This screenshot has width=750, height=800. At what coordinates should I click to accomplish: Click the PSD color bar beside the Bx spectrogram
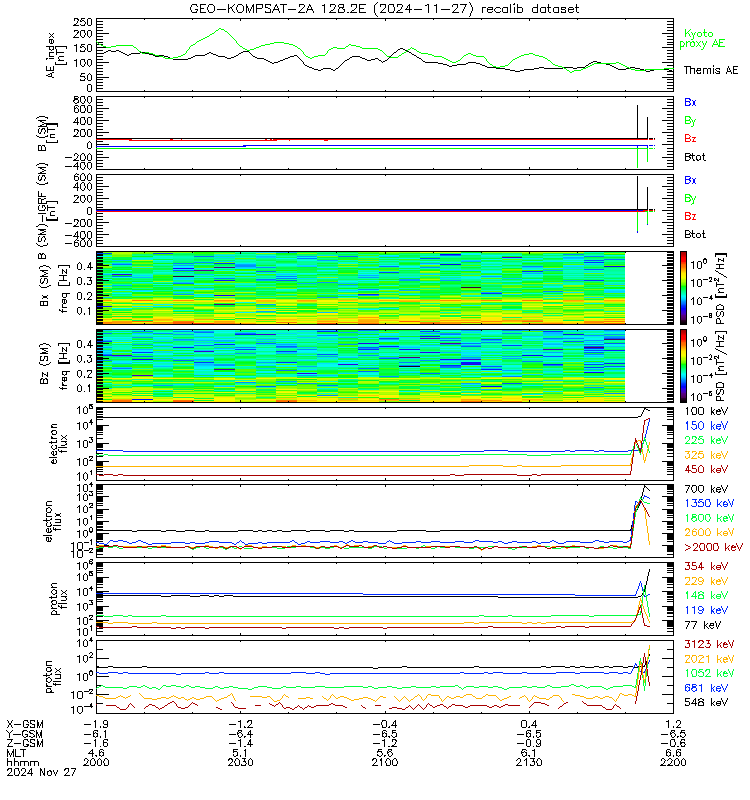683,288
